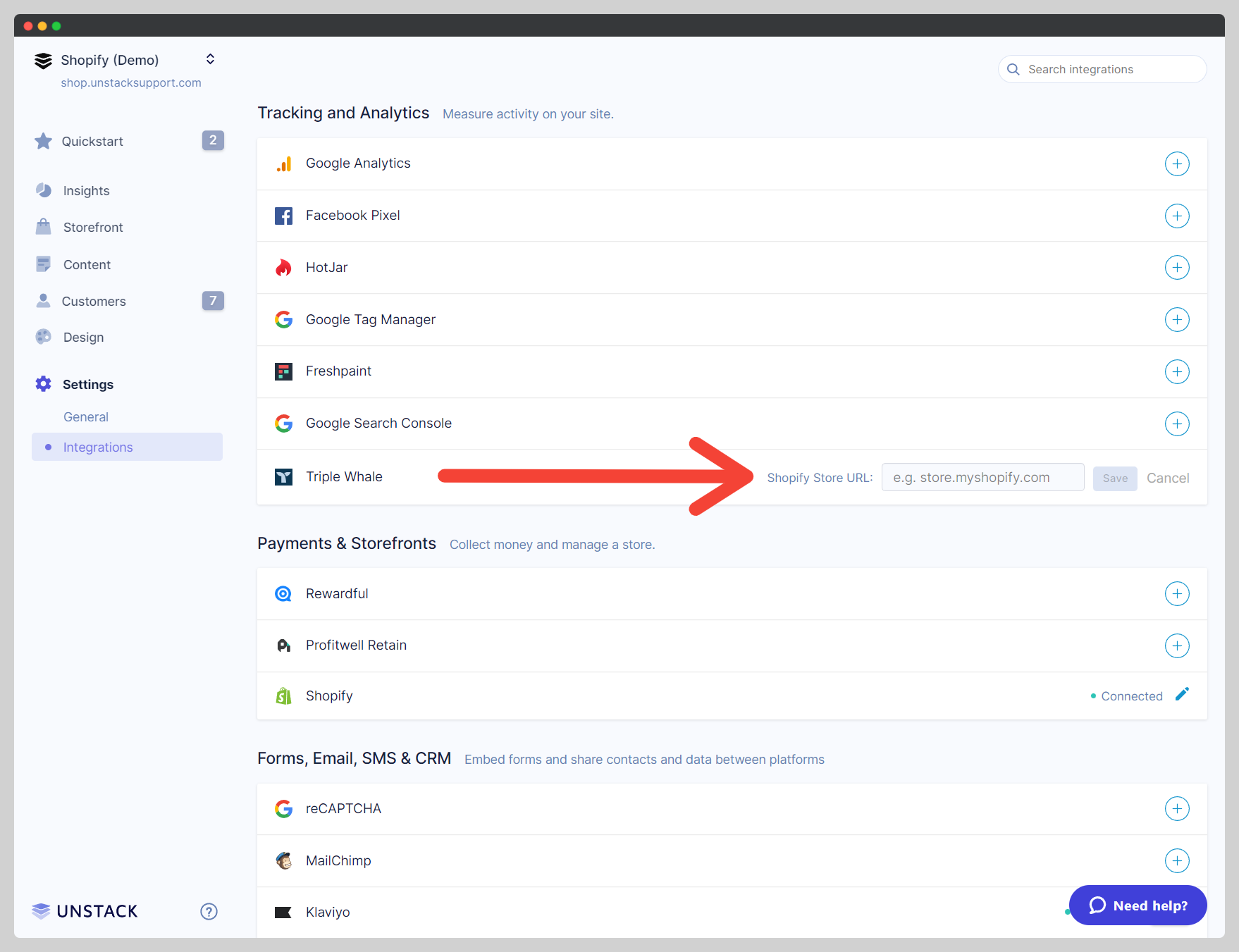This screenshot has height=952, width=1239.
Task: Add Google Tag Manager integration
Action: click(x=1176, y=320)
